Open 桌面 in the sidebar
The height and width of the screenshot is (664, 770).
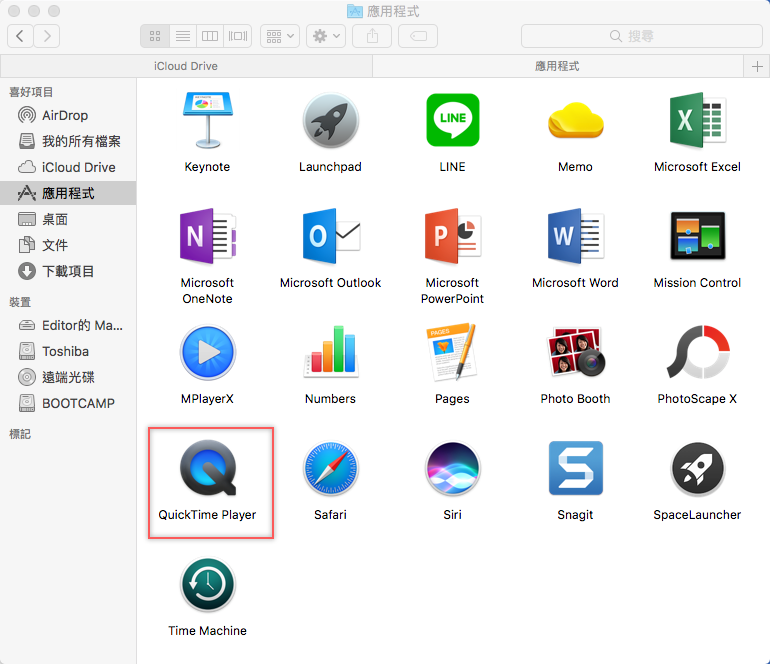coord(68,220)
